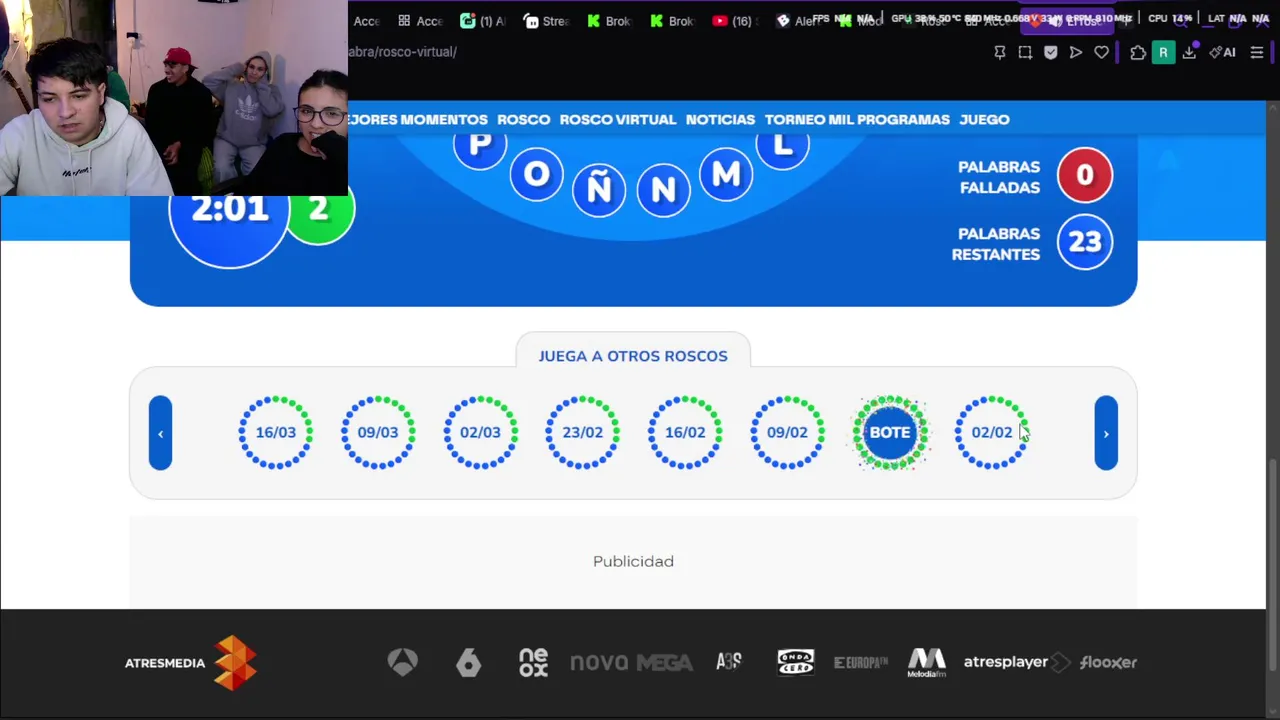Switch to the YouTube (16) tab

pos(733,21)
